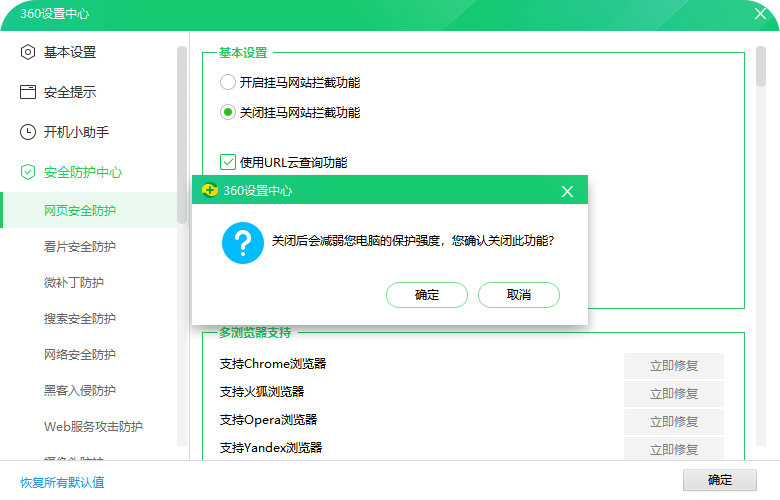Click bottom-right 确定 button of settings window

click(720, 480)
